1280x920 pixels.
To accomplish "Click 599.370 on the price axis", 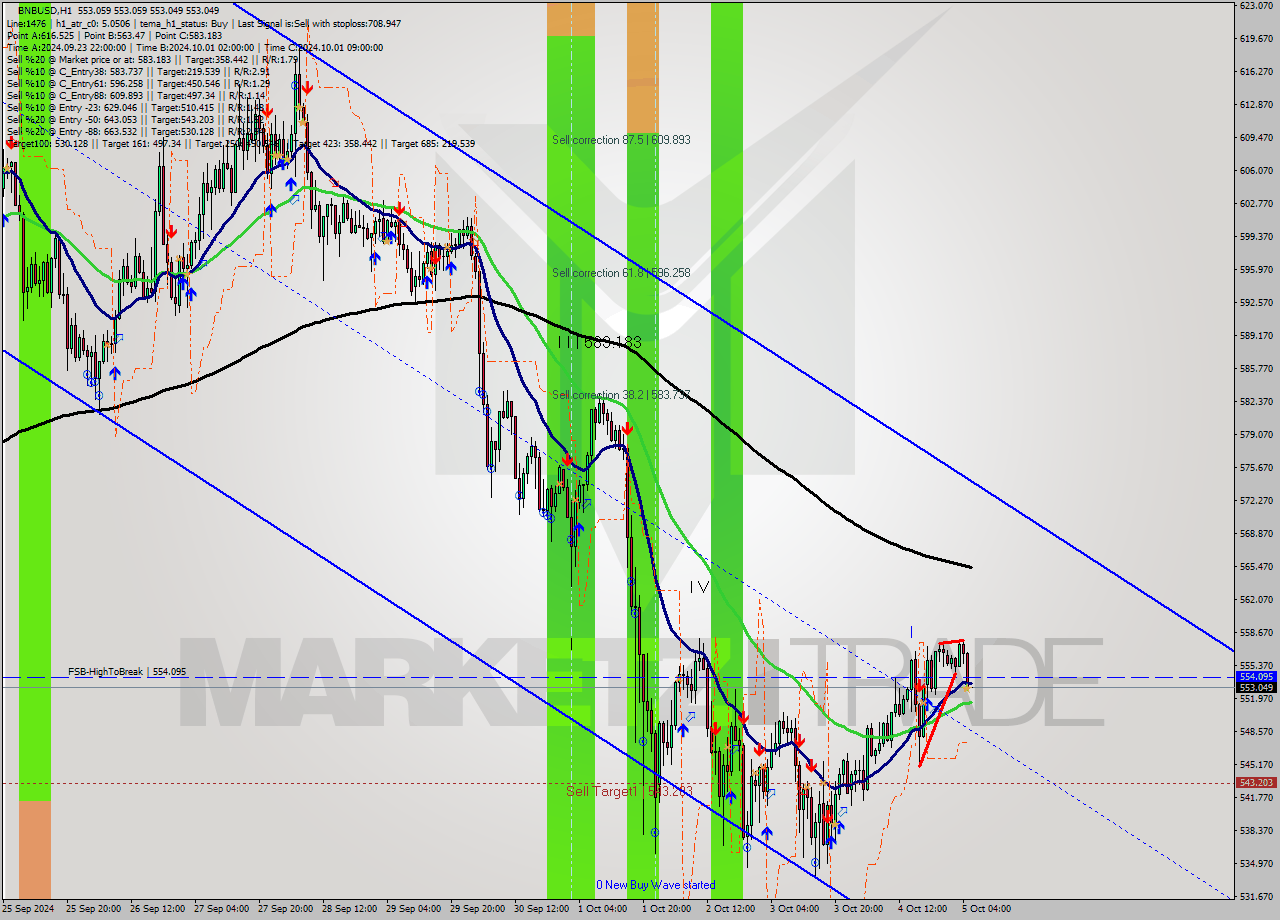I will click(x=1256, y=237).
